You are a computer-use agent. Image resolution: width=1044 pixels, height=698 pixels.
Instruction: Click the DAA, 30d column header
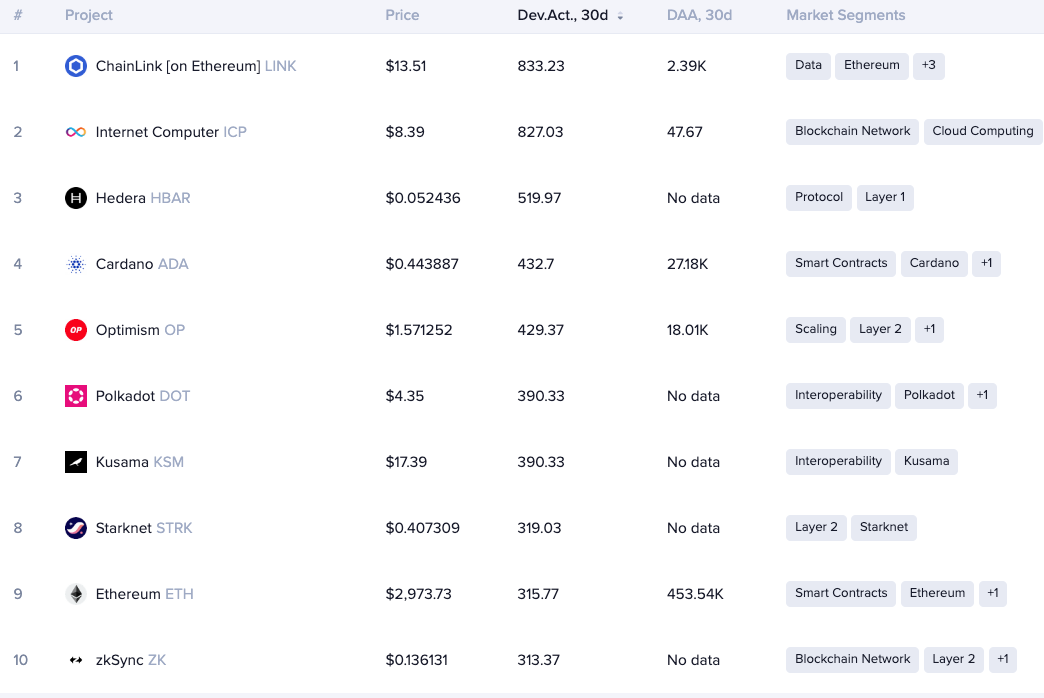699,15
